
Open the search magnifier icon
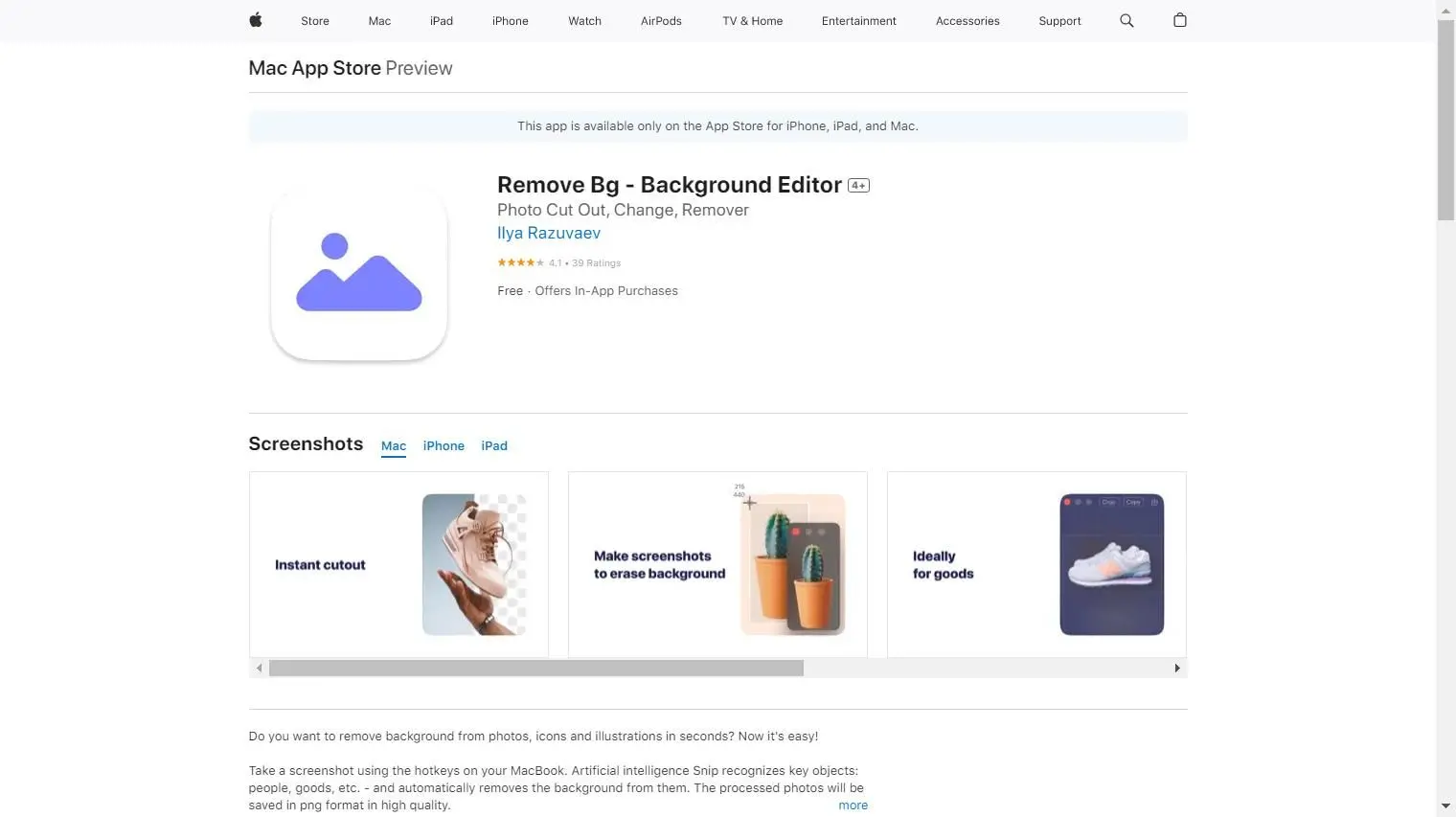(1126, 20)
